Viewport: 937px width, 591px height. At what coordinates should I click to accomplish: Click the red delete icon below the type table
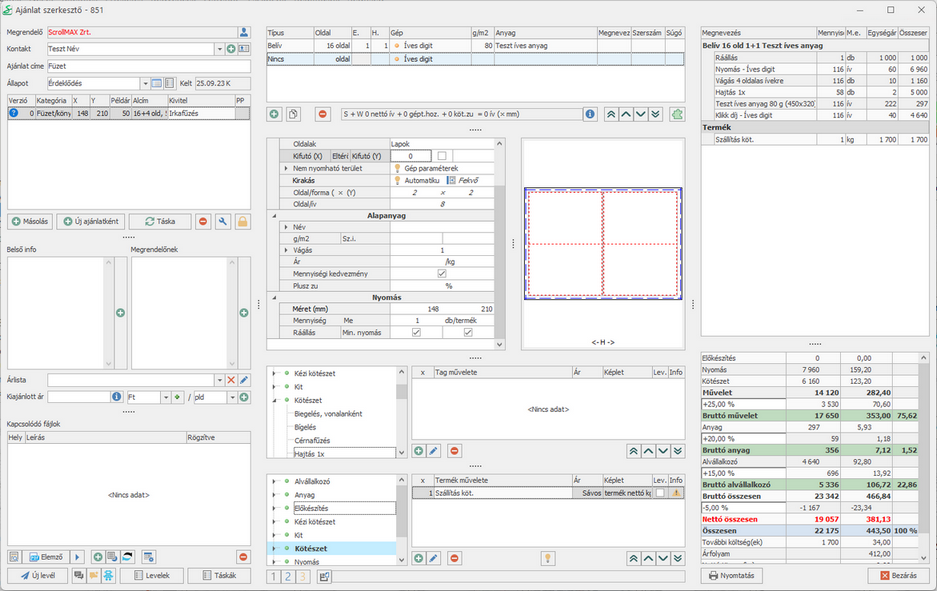pos(323,115)
